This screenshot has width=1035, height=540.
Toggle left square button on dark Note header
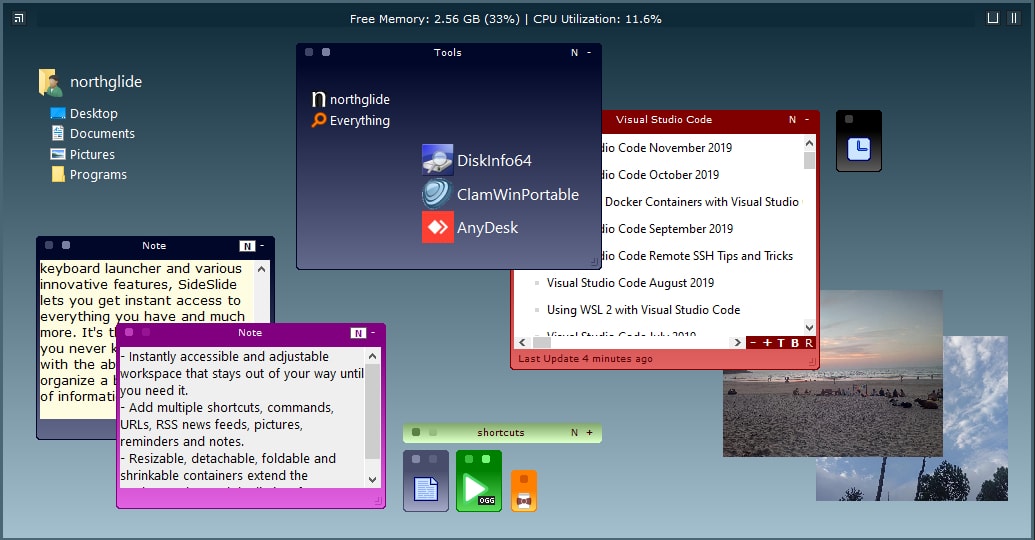[x=49, y=245]
